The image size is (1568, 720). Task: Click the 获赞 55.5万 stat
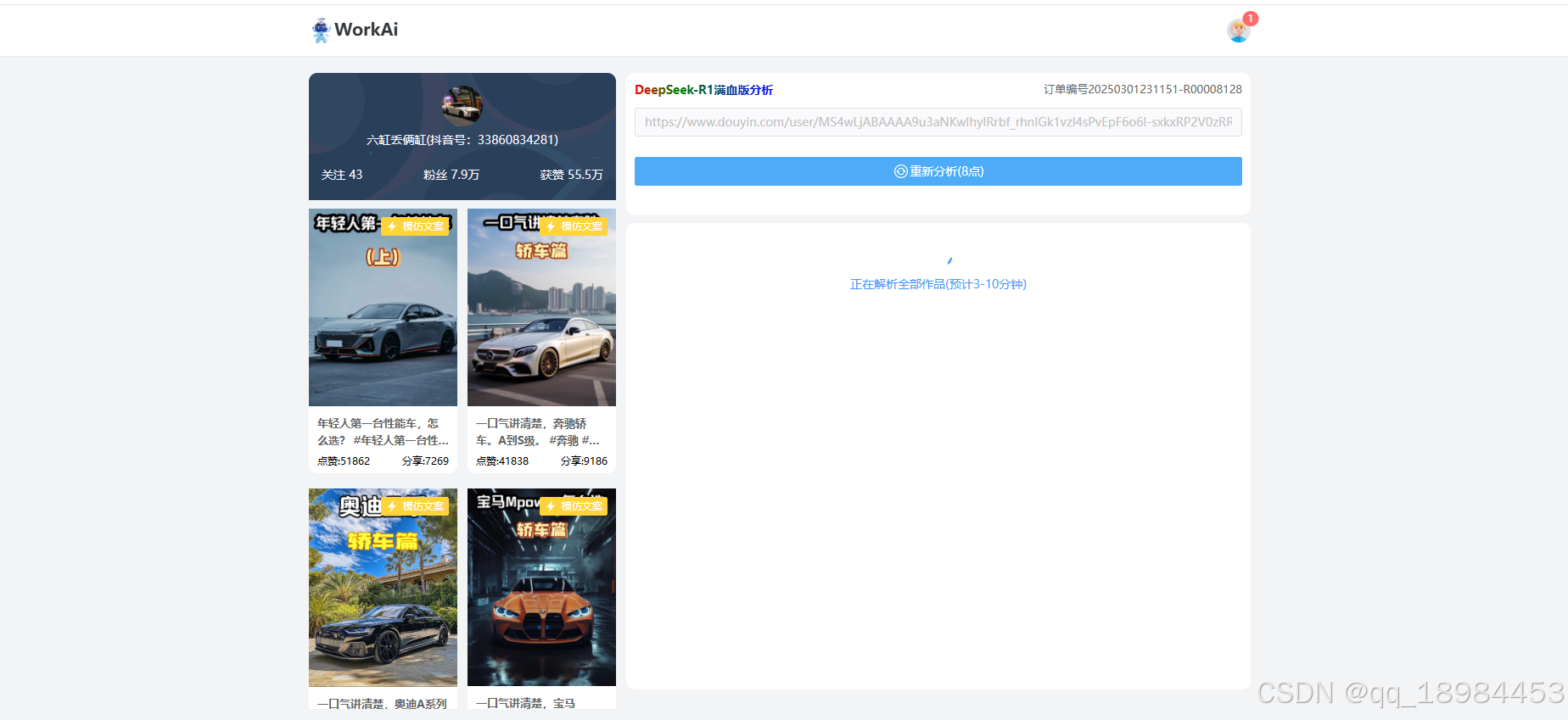[x=572, y=175]
